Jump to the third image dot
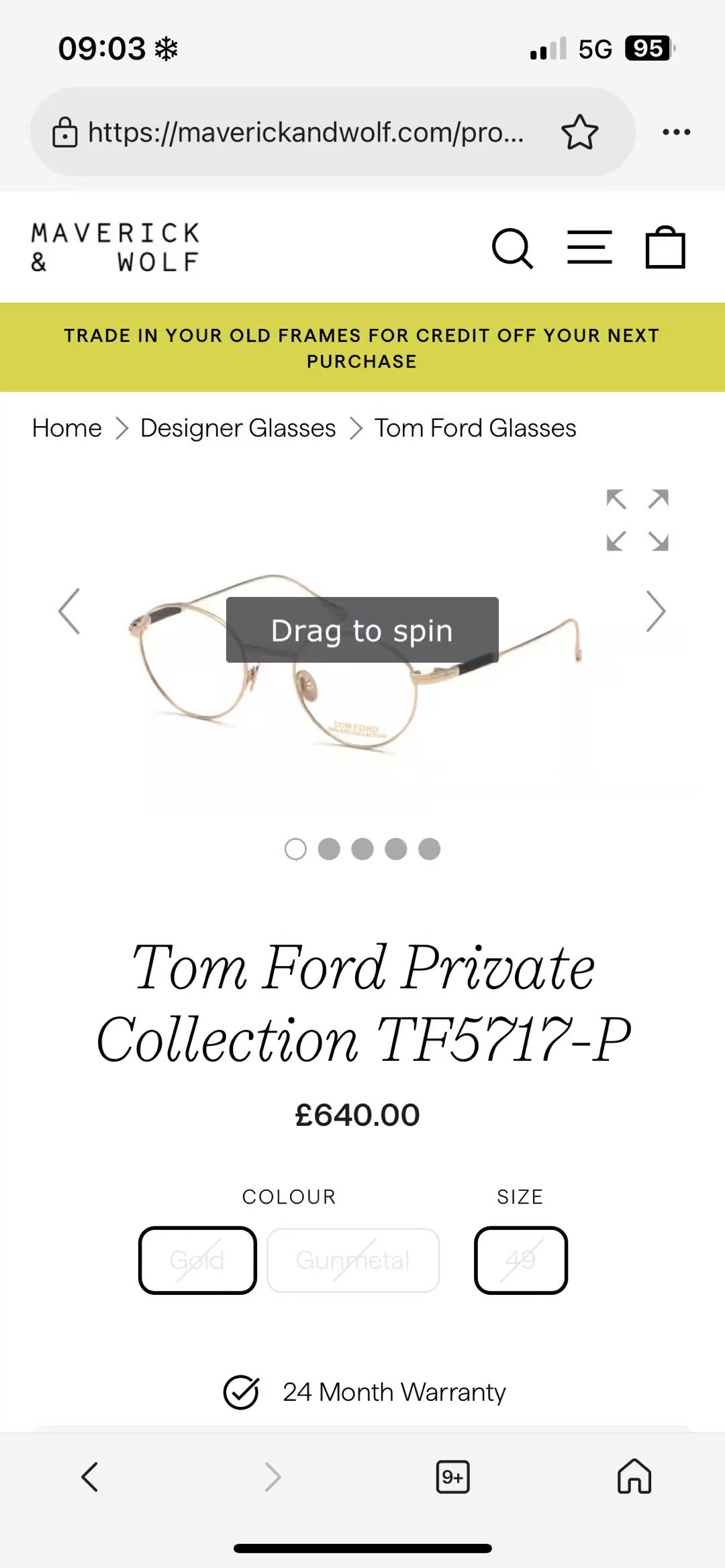725x1568 pixels. click(362, 849)
